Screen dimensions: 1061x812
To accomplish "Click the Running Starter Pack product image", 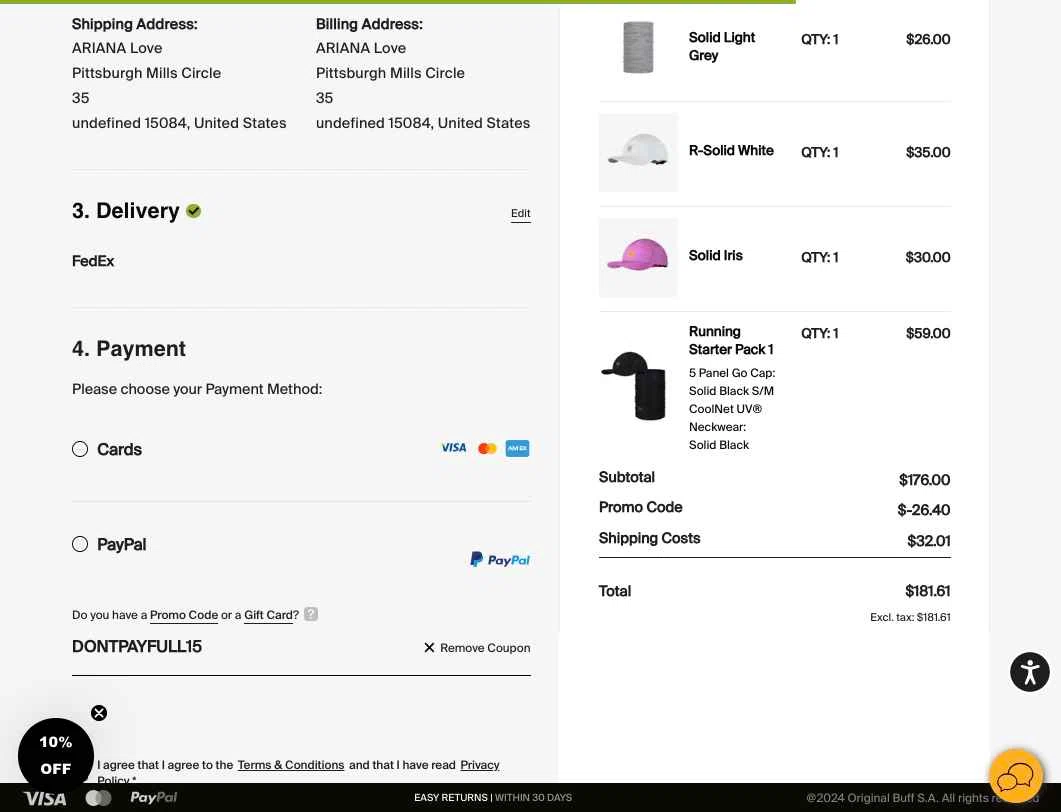I will pos(638,385).
